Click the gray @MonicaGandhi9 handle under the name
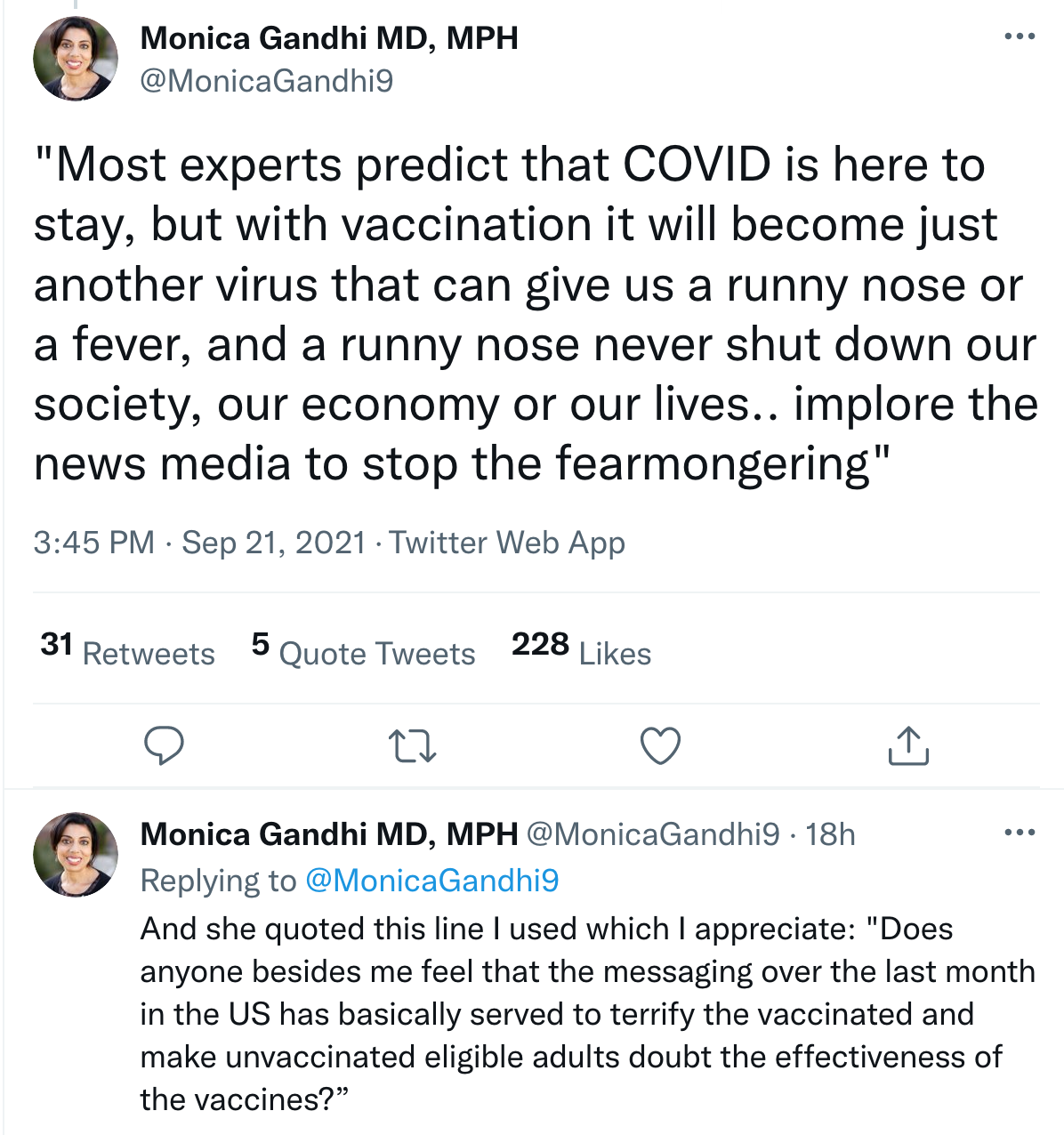Viewport: 1064px width, 1135px height. click(267, 81)
